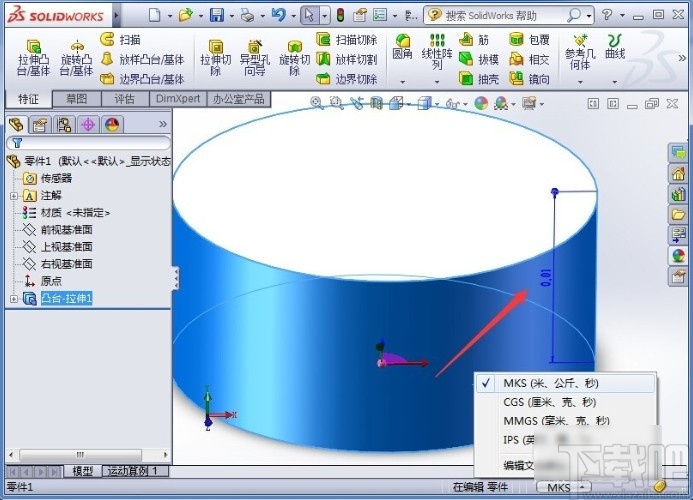Viewport: 693px width, 500px height.
Task: Apply the Fillet (圆角) tool
Action: (x=402, y=47)
